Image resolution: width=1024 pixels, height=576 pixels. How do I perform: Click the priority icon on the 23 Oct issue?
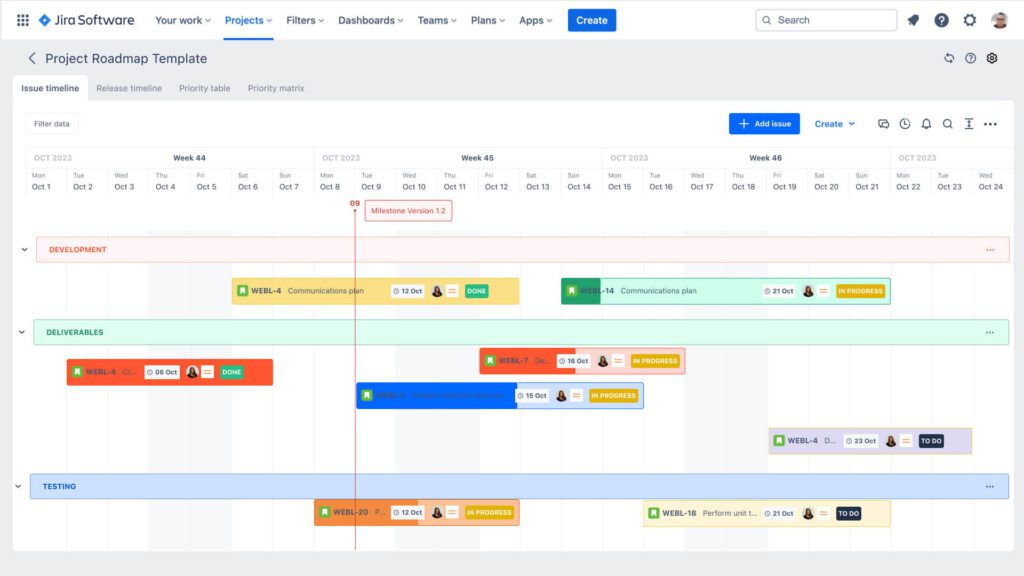(906, 441)
